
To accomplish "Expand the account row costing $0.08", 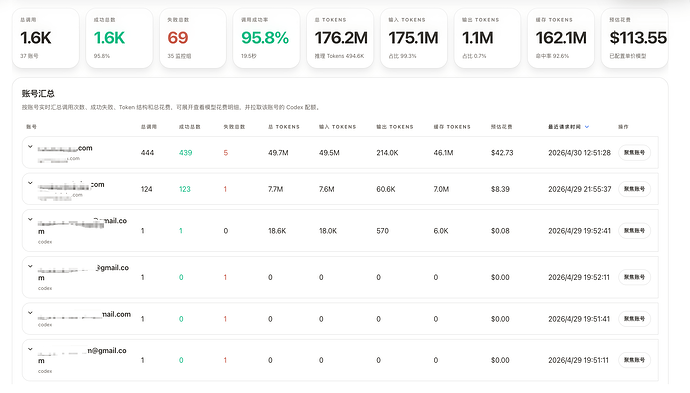I will pos(30,219).
